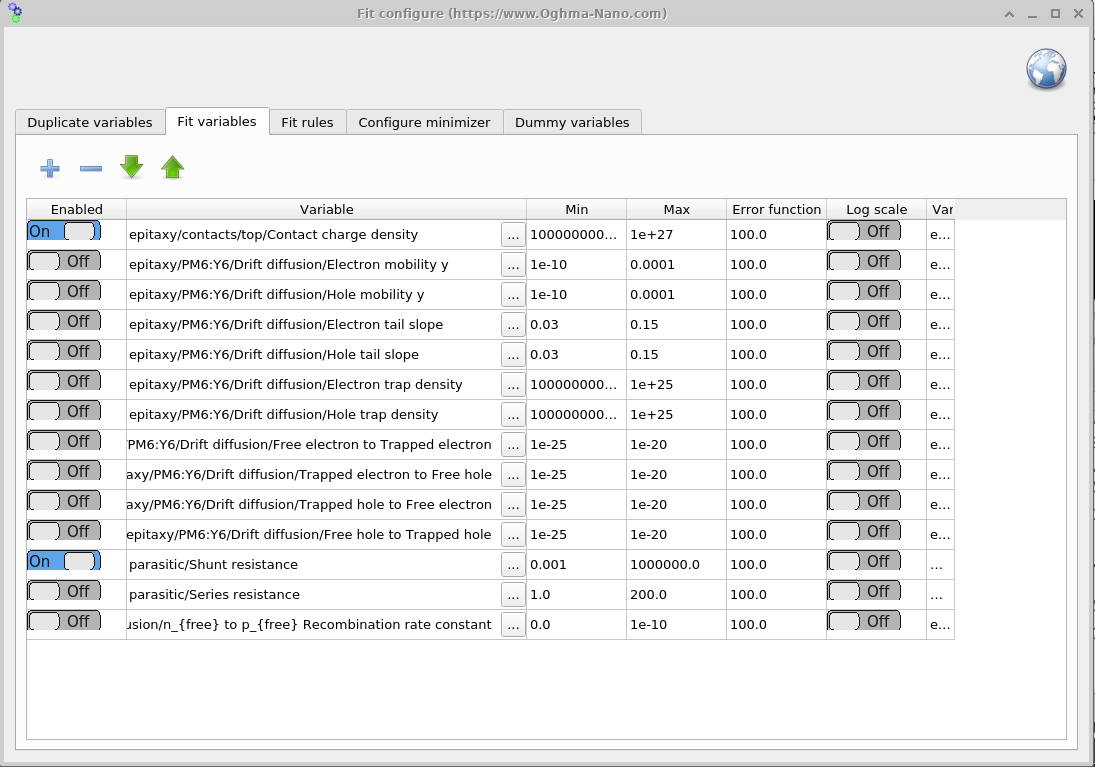
Task: Open variable picker for Contact charge density
Action: coord(512,234)
